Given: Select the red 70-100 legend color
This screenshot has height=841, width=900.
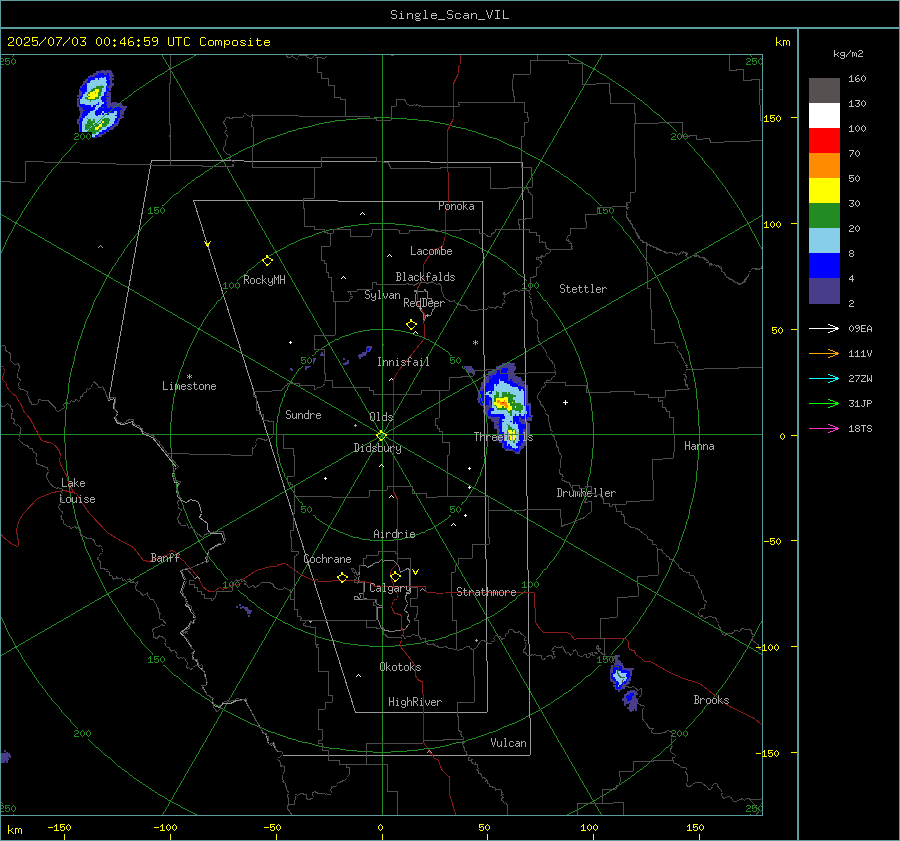Looking at the screenshot, I should tap(824, 141).
